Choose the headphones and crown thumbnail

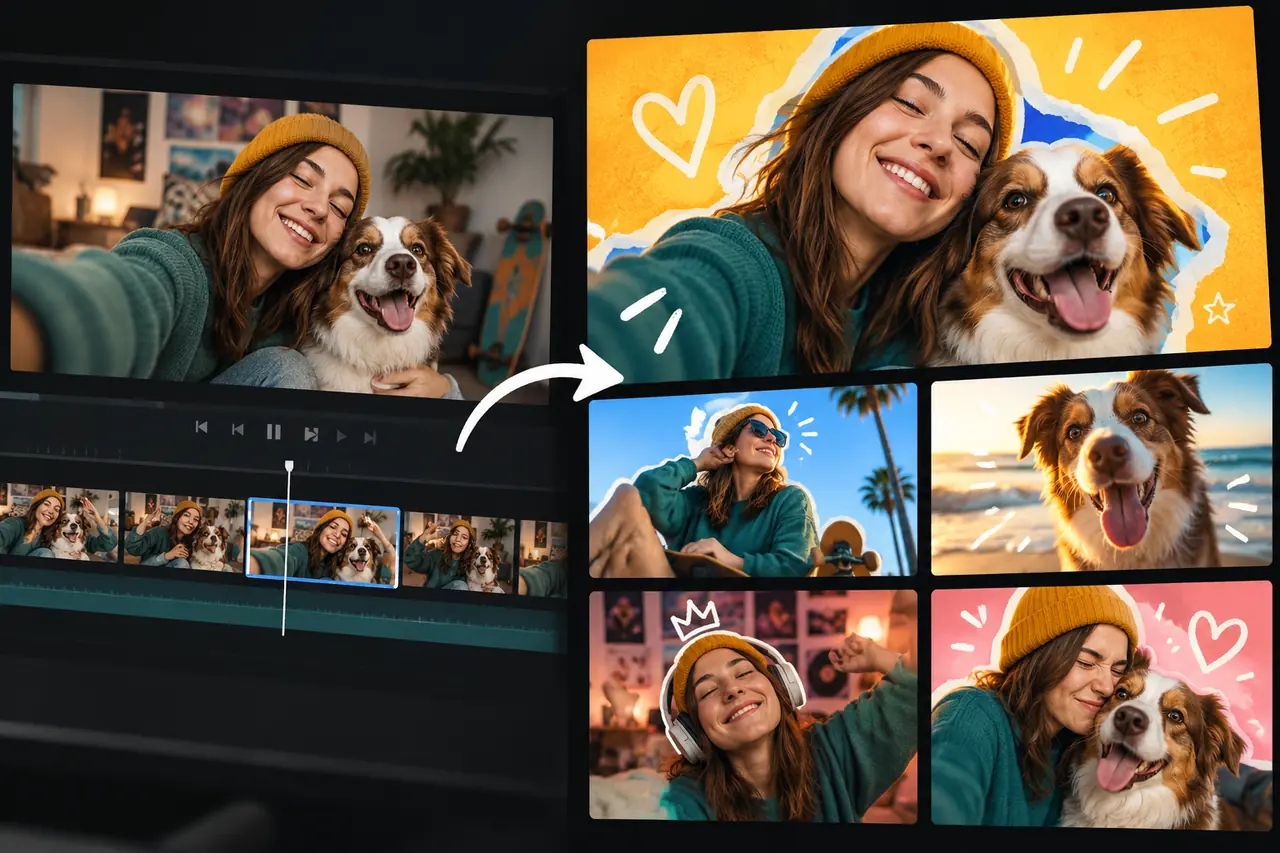tap(753, 705)
